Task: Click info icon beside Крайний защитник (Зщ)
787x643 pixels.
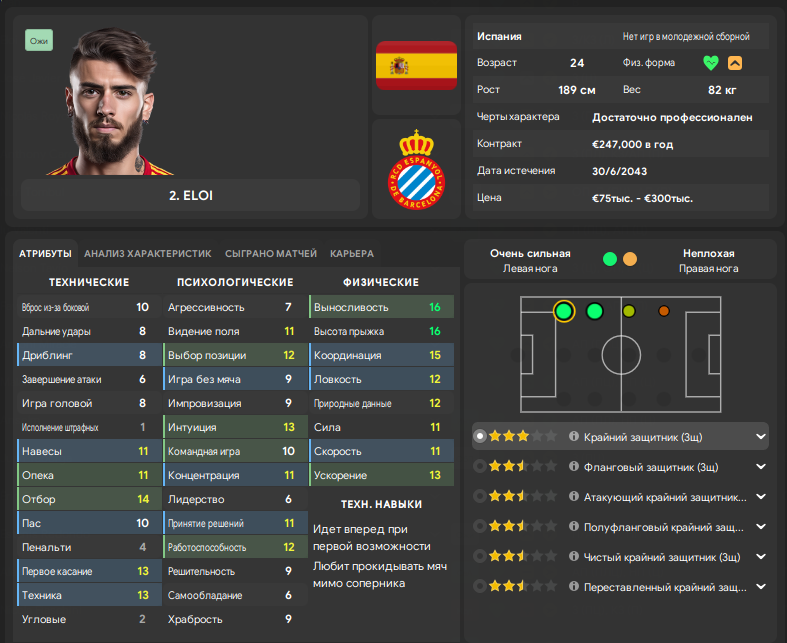Action: pyautogui.click(x=574, y=436)
